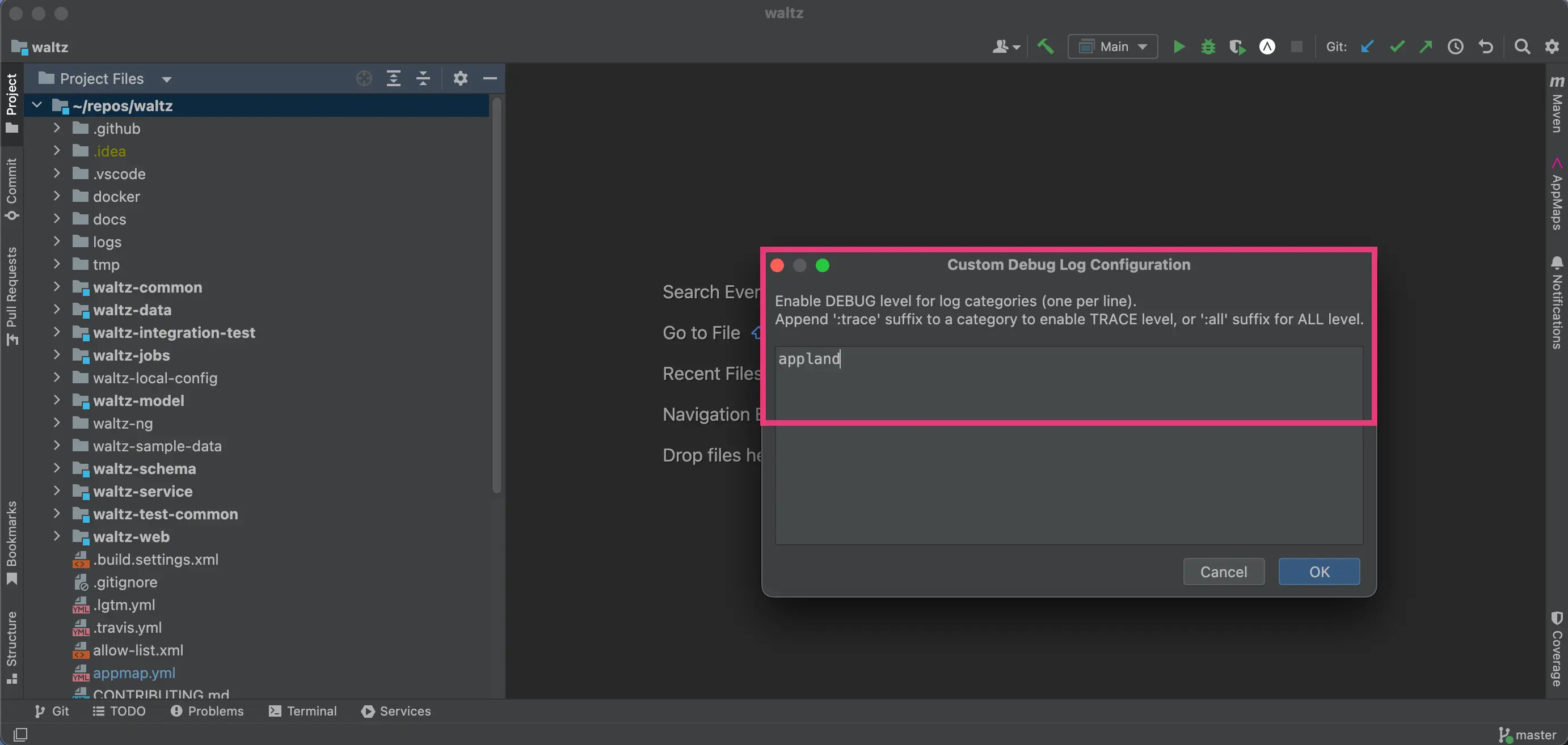Expand all in Project panel

(393, 78)
